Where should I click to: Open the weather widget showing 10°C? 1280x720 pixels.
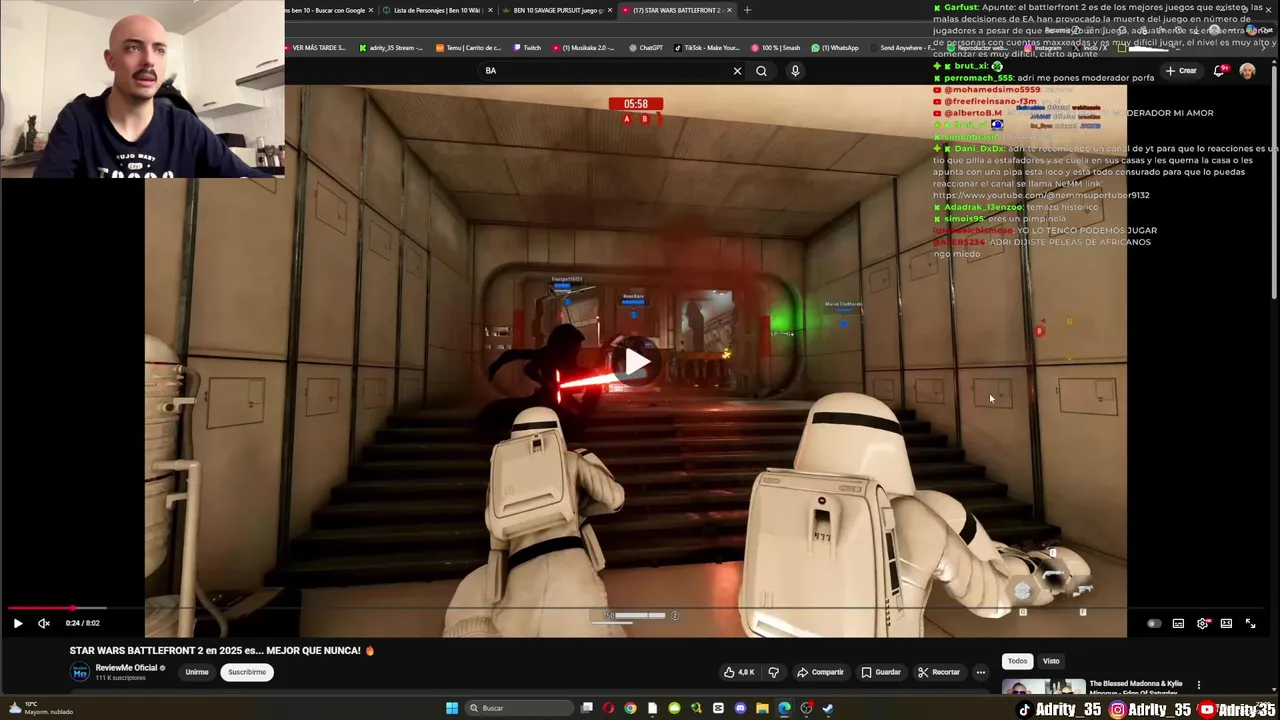tap(40, 708)
